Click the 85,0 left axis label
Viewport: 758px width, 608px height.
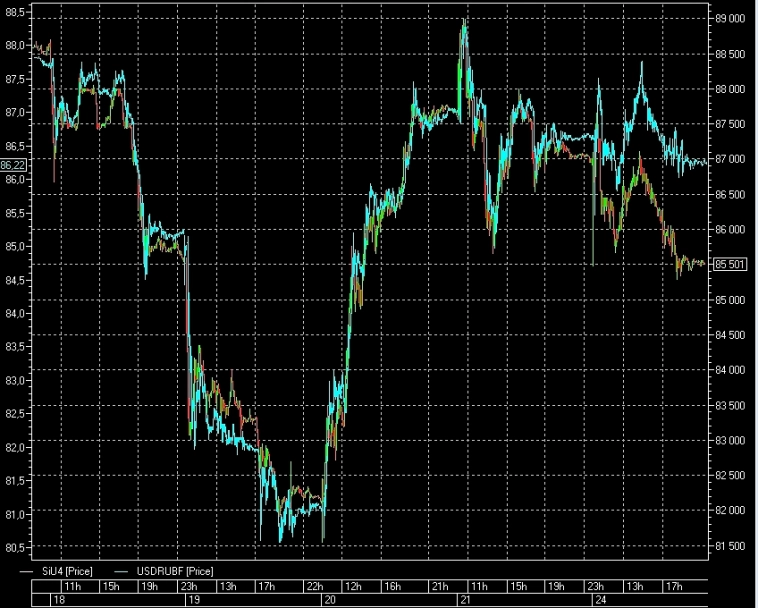click(x=15, y=246)
